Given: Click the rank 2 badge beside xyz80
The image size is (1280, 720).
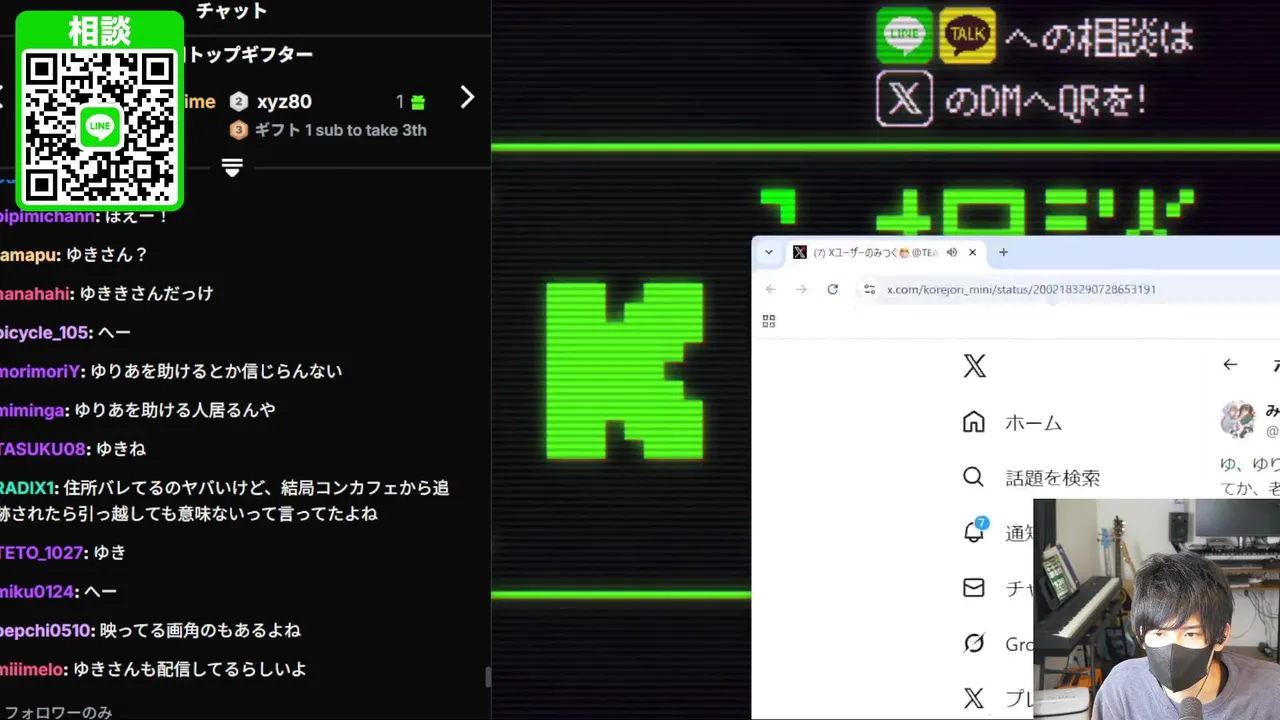Looking at the screenshot, I should click(x=239, y=101).
